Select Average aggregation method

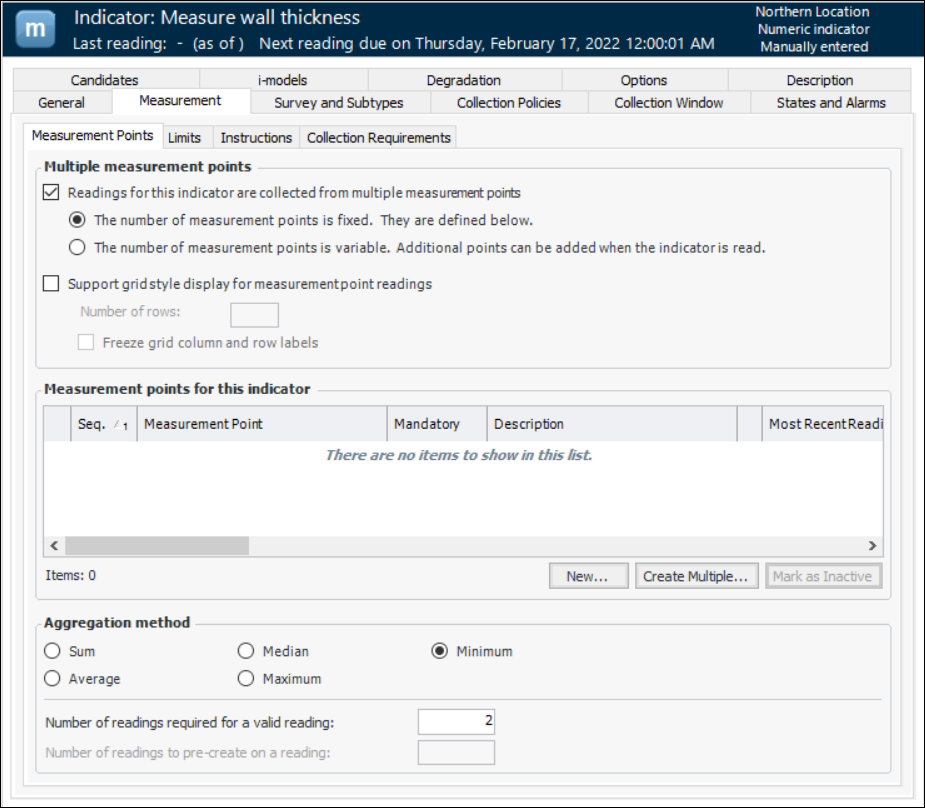[53, 679]
